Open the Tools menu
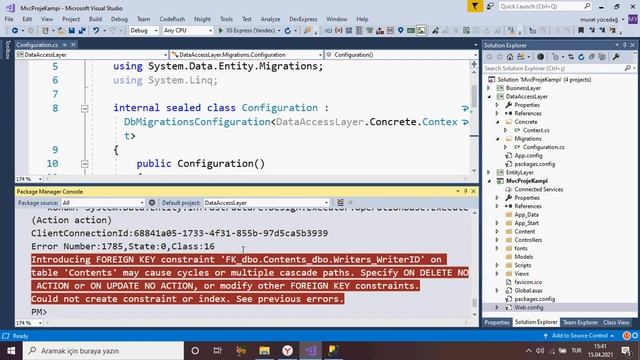 (226, 19)
